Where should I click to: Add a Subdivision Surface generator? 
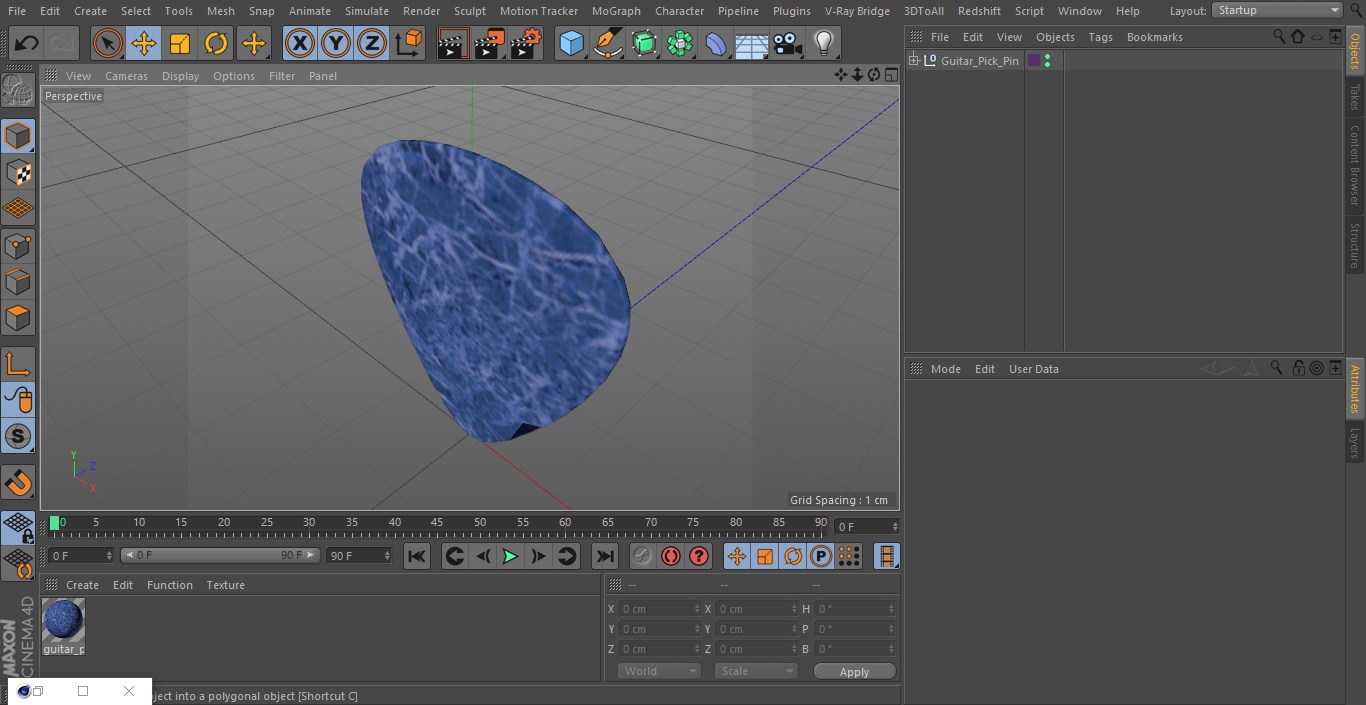pyautogui.click(x=645, y=44)
